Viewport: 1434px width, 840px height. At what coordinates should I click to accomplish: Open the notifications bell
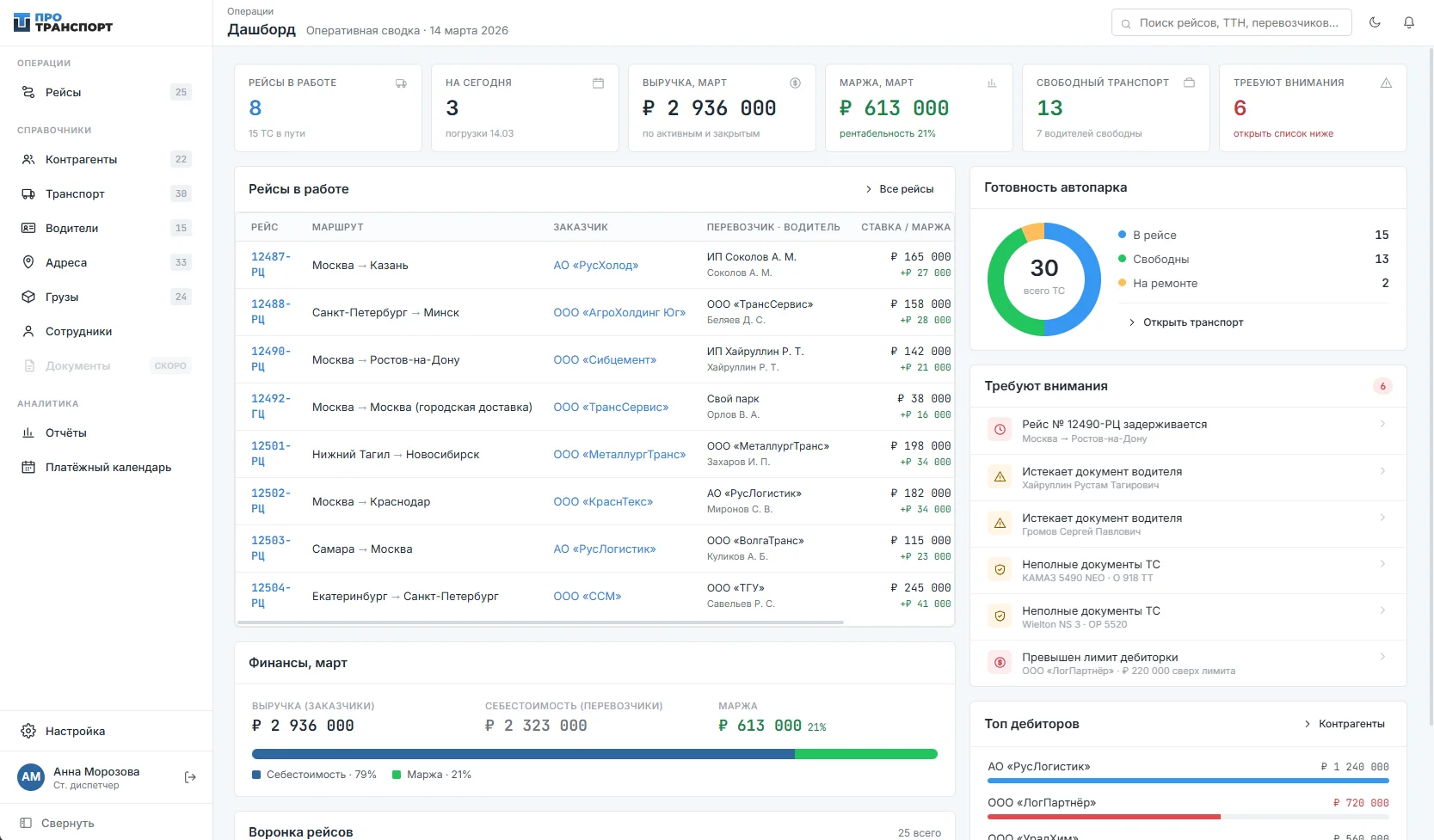click(1409, 22)
